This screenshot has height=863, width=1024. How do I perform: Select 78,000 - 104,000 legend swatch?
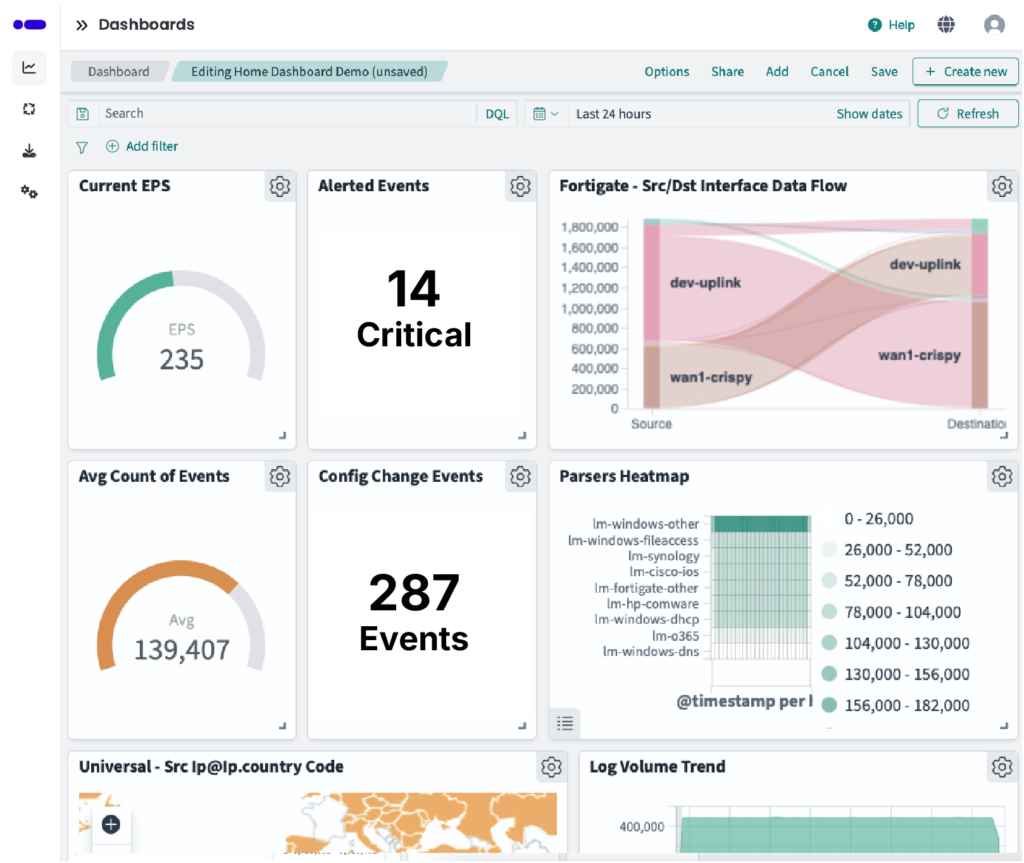[x=829, y=611]
